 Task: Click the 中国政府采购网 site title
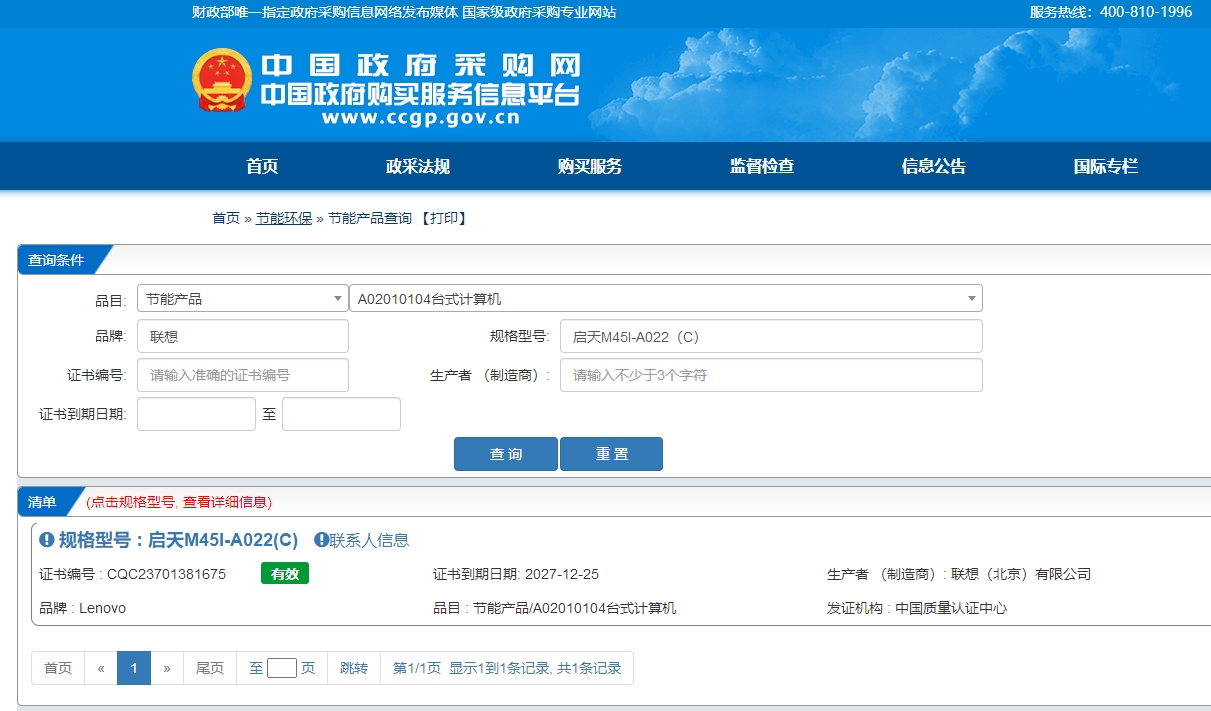(420, 65)
